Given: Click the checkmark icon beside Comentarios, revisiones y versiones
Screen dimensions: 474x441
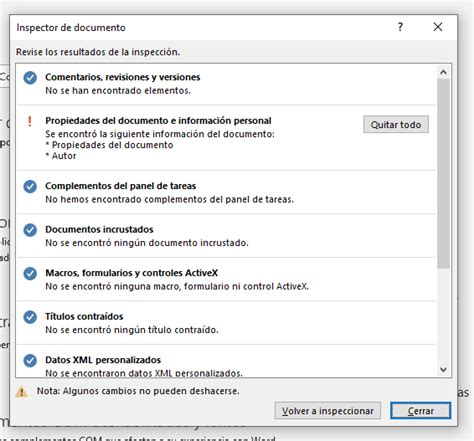Looking at the screenshot, I should click(30, 78).
